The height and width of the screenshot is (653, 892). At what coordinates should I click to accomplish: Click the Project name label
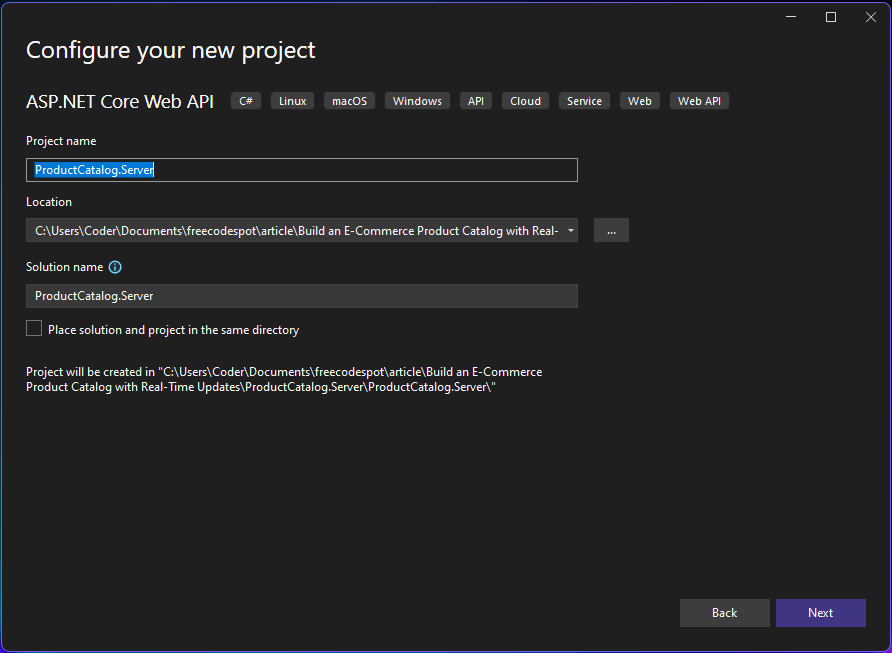tap(61, 141)
